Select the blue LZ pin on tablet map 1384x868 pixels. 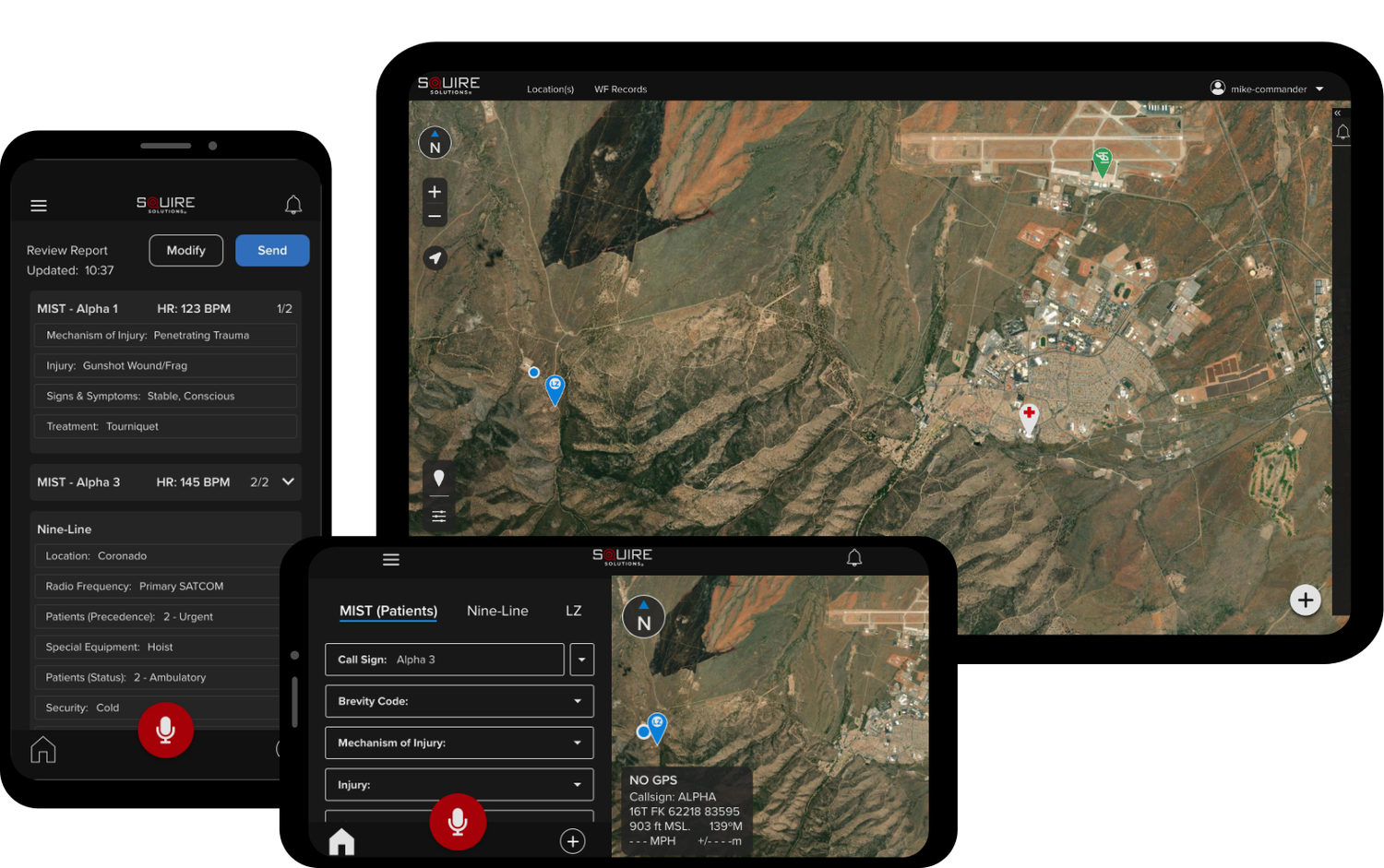555,390
